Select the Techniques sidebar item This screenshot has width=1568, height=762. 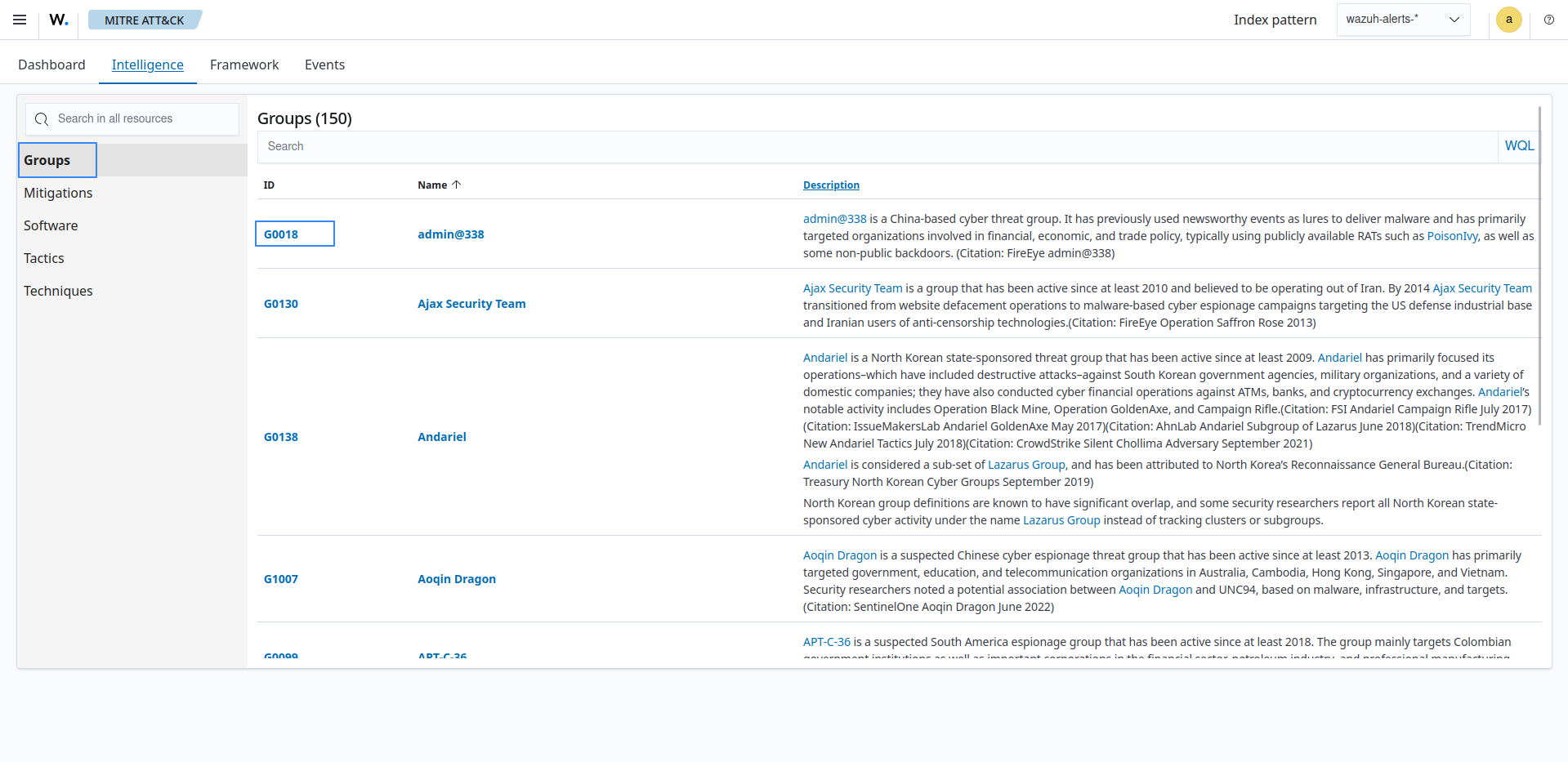[58, 291]
